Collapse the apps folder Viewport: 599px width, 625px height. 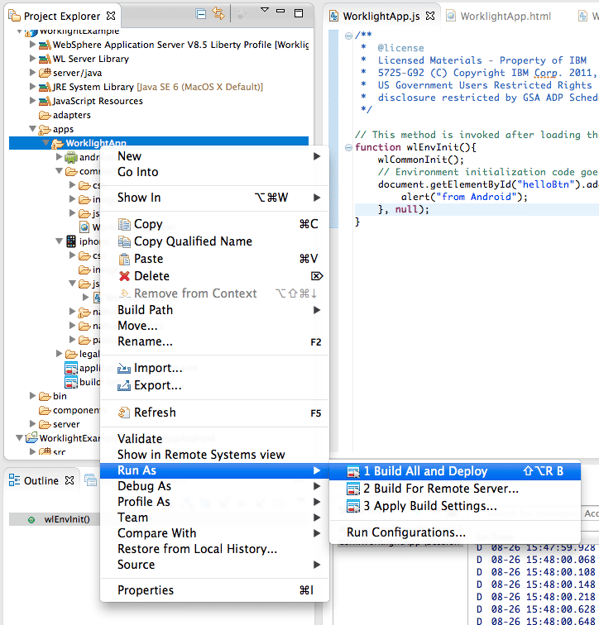[33, 128]
